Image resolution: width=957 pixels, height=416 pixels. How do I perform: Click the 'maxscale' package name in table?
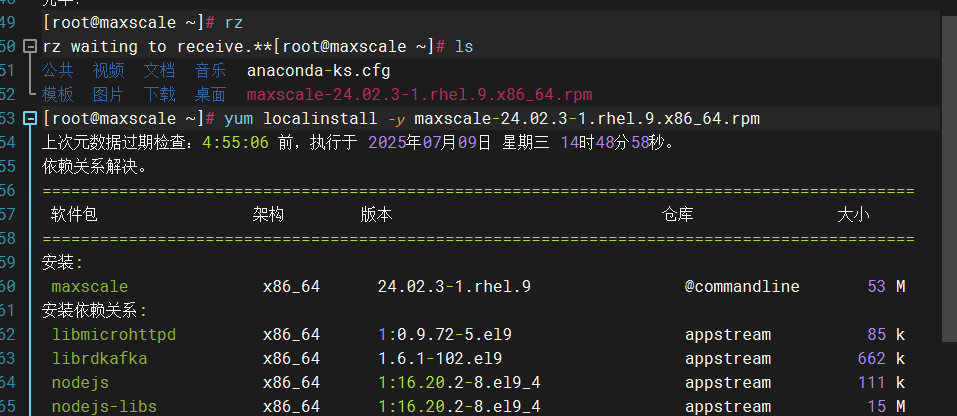(90, 286)
